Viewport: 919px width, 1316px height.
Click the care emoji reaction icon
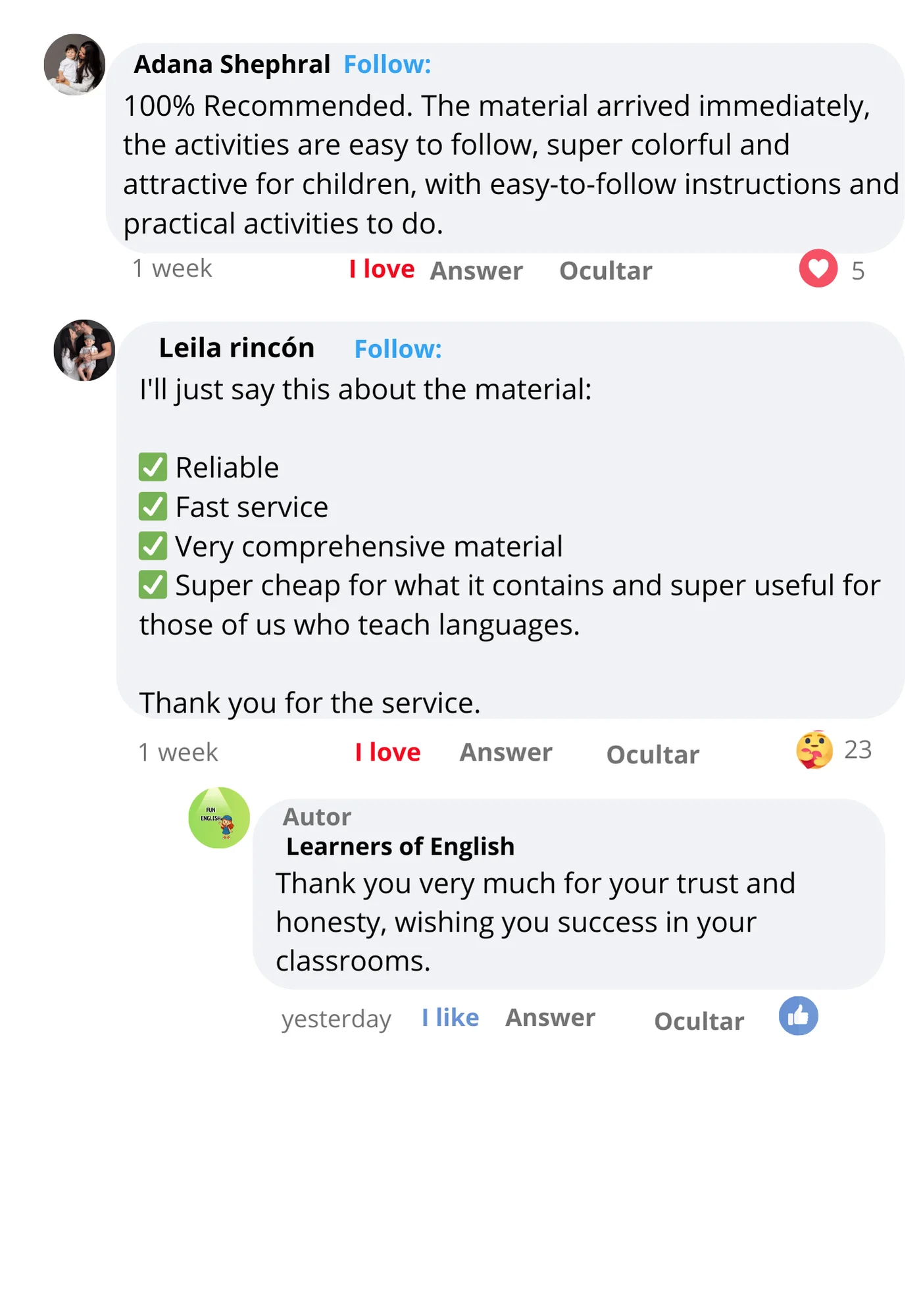coord(814,750)
